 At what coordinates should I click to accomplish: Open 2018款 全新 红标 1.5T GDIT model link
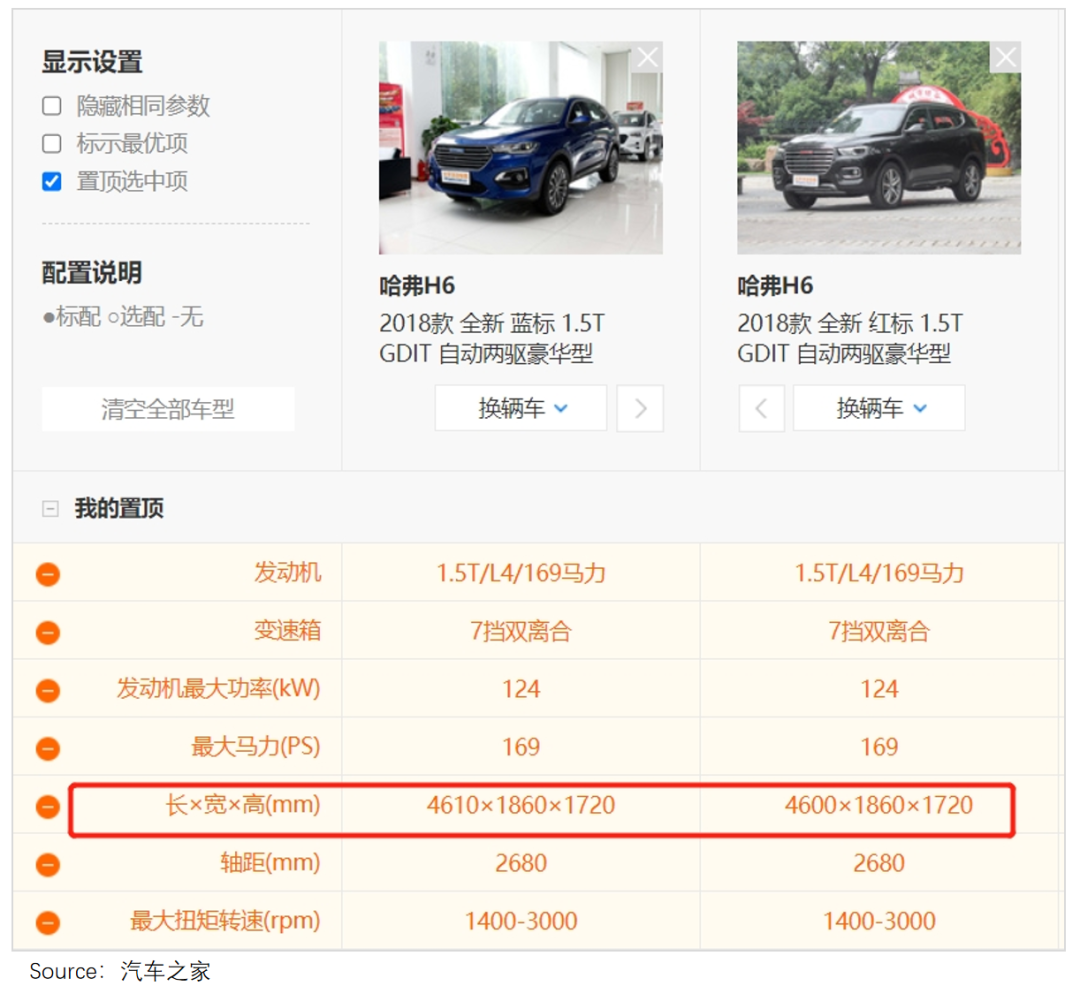850,338
